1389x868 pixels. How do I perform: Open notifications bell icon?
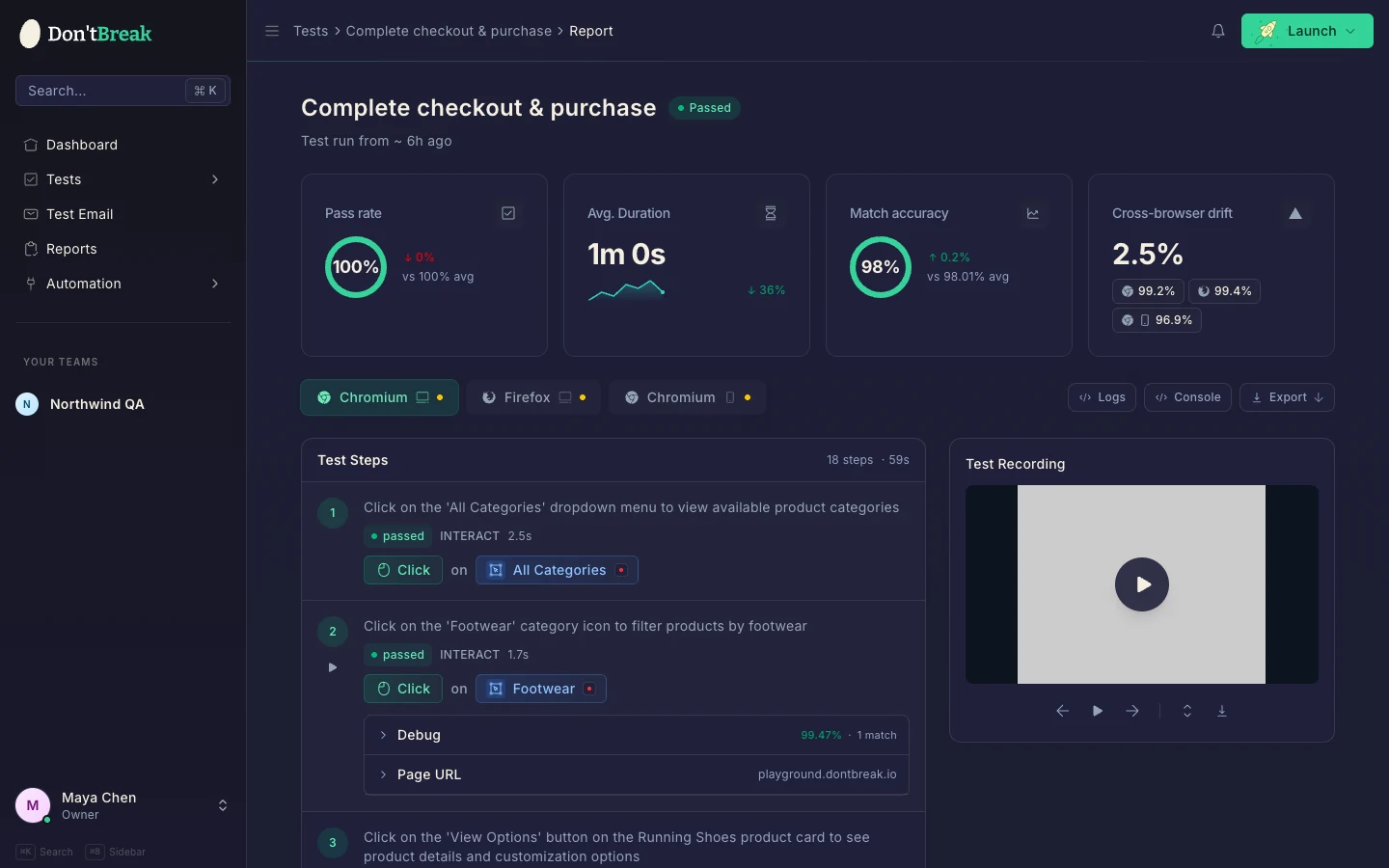1218,31
